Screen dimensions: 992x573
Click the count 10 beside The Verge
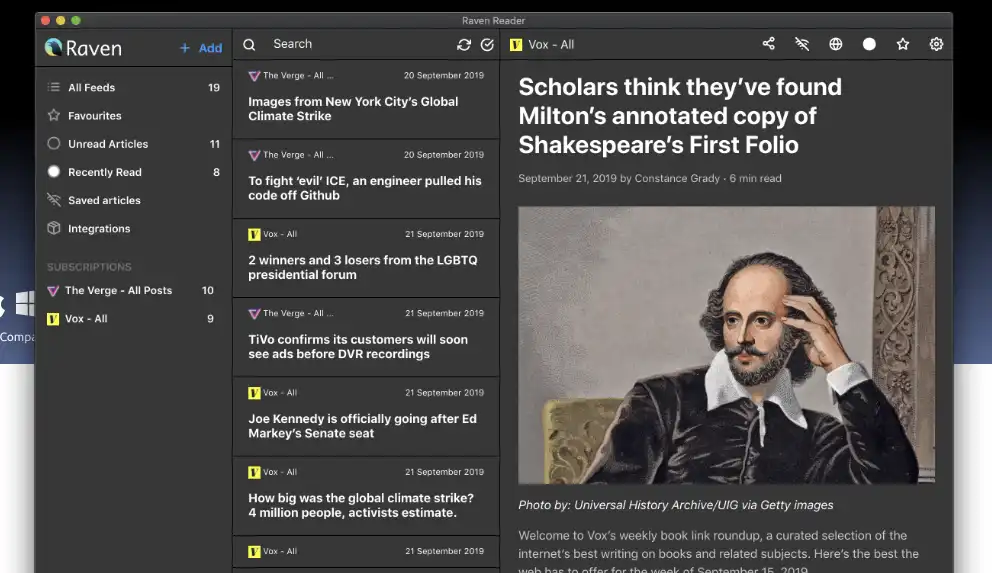click(208, 290)
